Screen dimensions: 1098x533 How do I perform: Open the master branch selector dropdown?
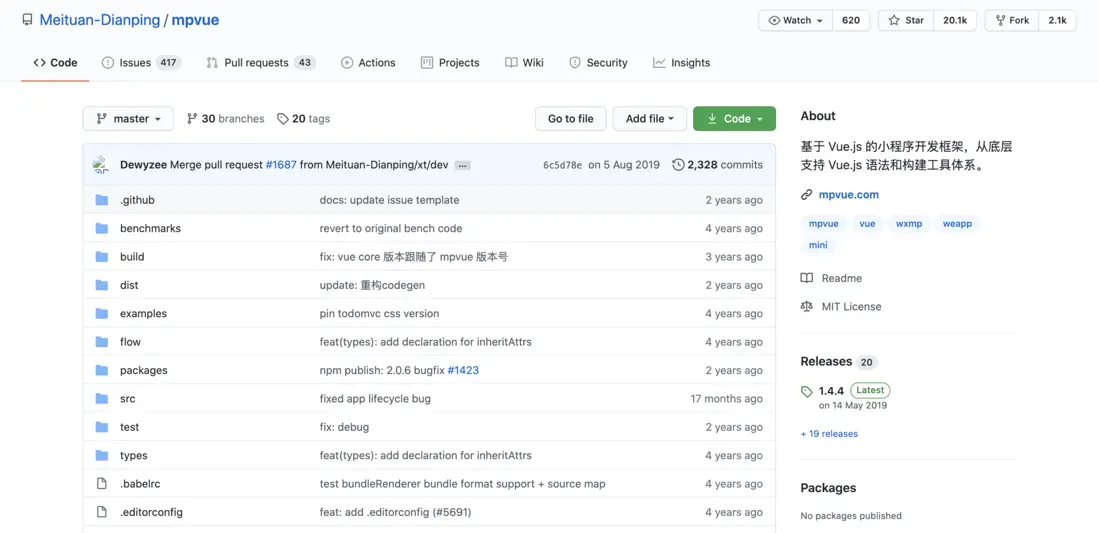(x=128, y=119)
